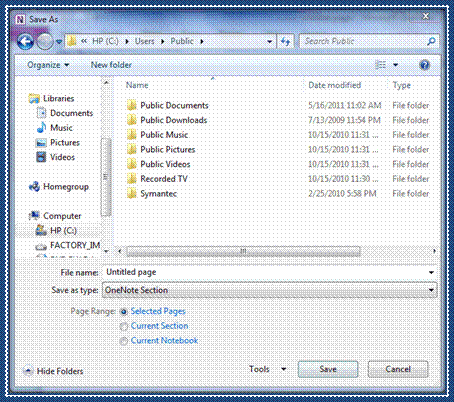Select Music library
The image size is (454, 402).
coord(54,128)
